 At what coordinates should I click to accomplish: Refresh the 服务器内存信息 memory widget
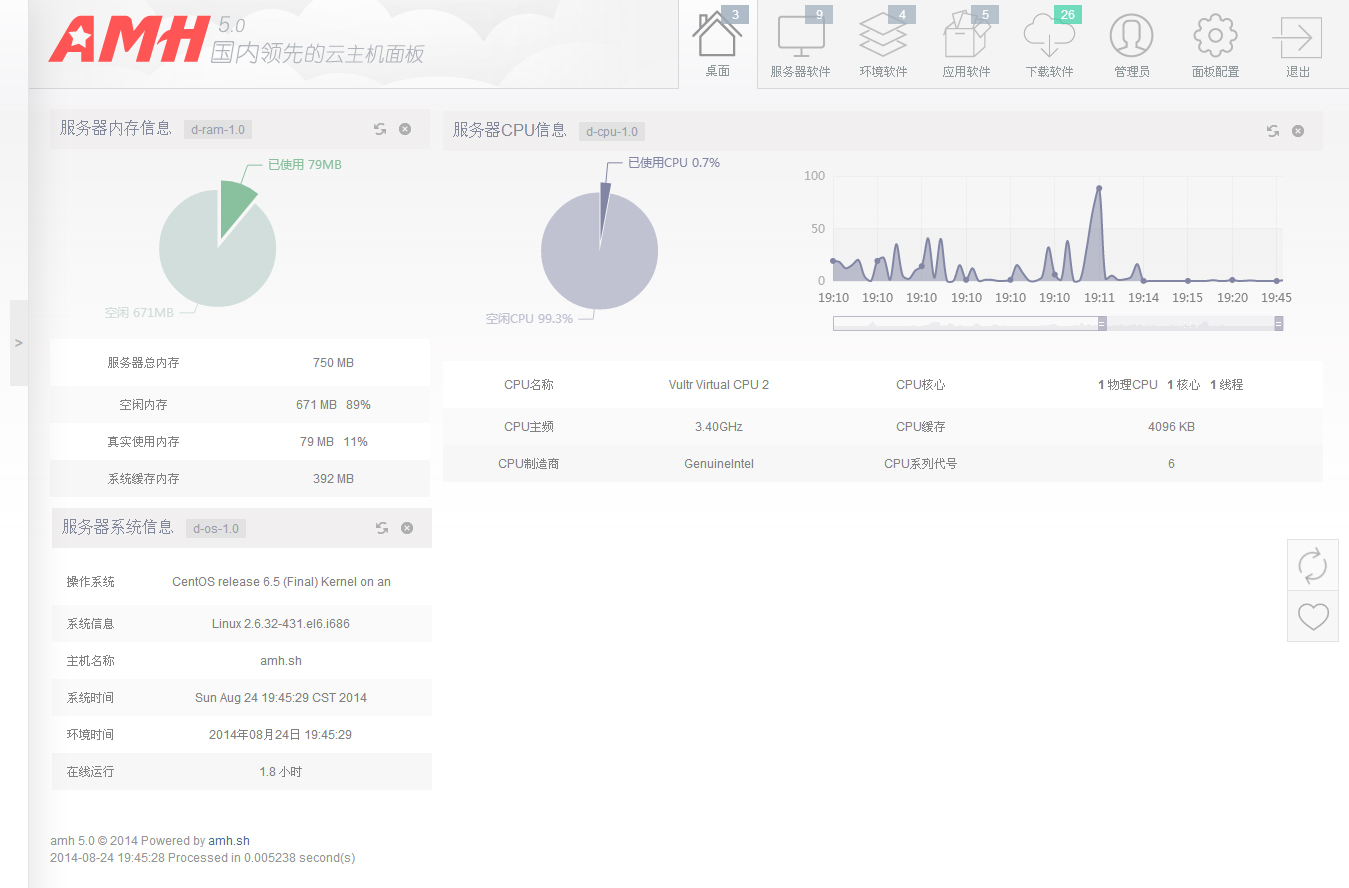pyautogui.click(x=379, y=129)
